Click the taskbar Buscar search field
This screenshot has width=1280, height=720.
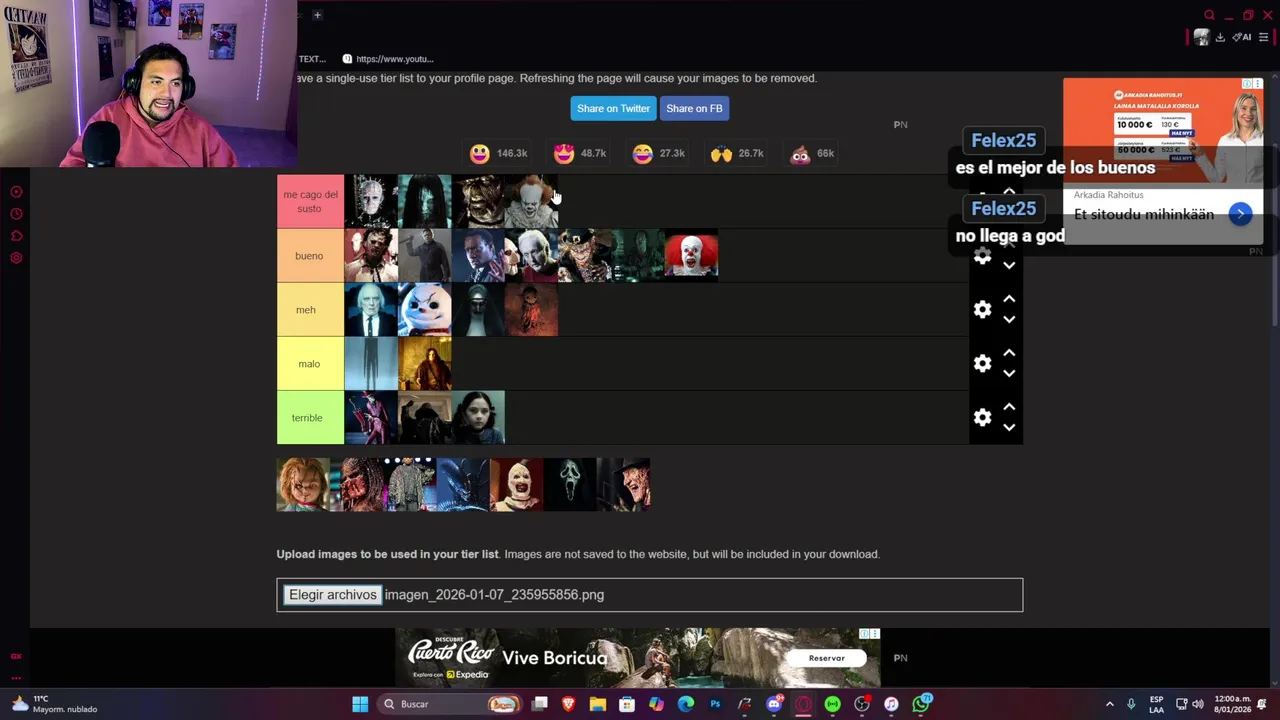[x=450, y=704]
